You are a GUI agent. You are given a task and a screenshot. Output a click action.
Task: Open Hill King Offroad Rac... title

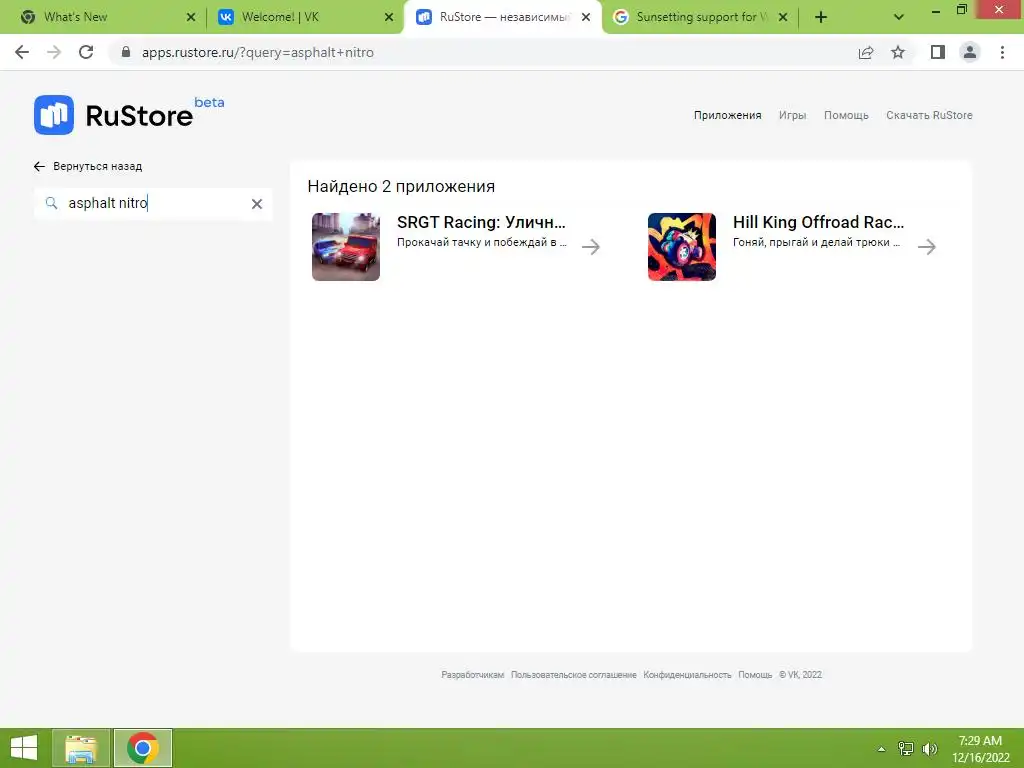click(818, 222)
